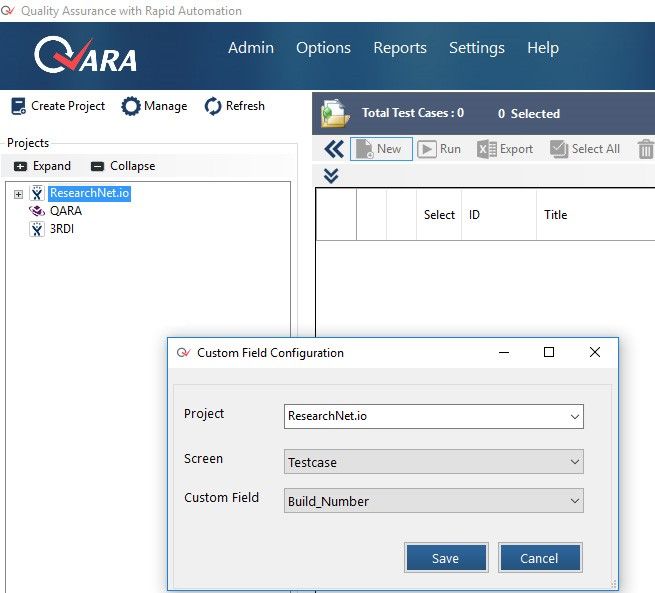Click Run test case button
Screen dimensions: 655x593
[x=439, y=149]
